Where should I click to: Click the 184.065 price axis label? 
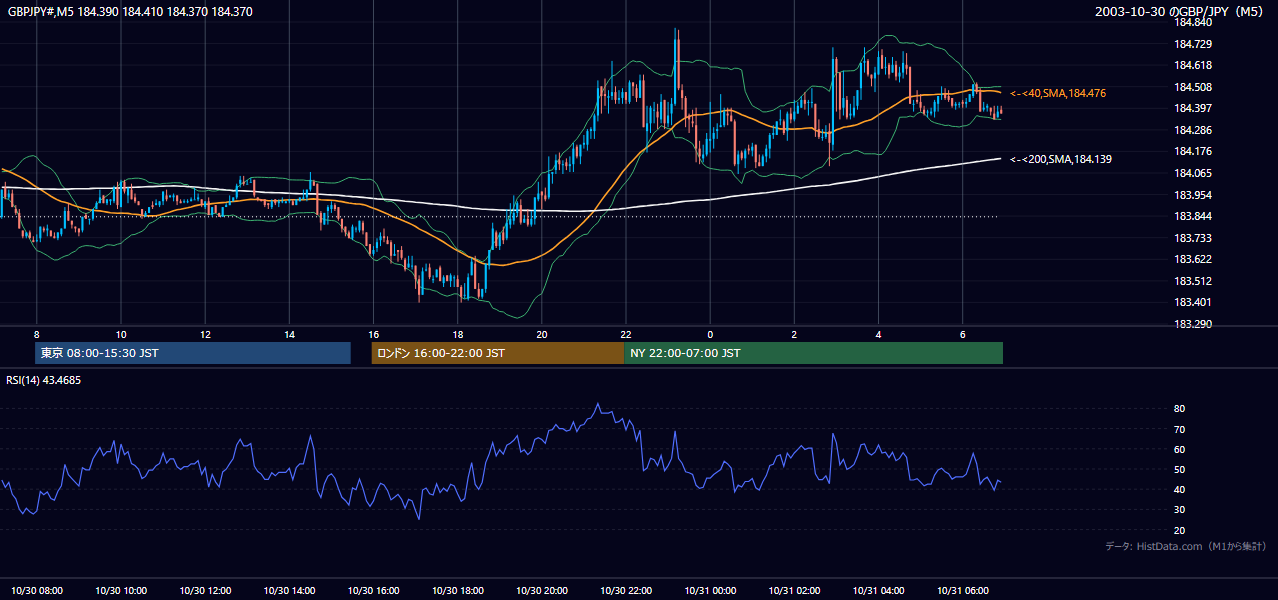[1192, 173]
